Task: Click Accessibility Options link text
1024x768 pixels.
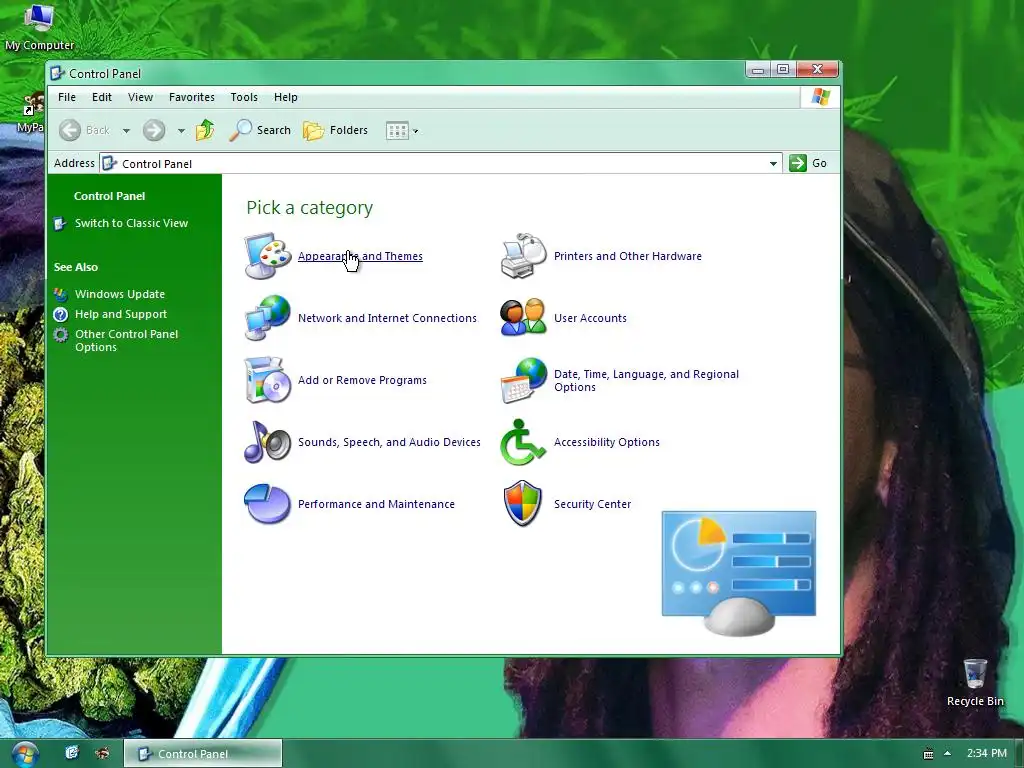Action: (x=607, y=442)
